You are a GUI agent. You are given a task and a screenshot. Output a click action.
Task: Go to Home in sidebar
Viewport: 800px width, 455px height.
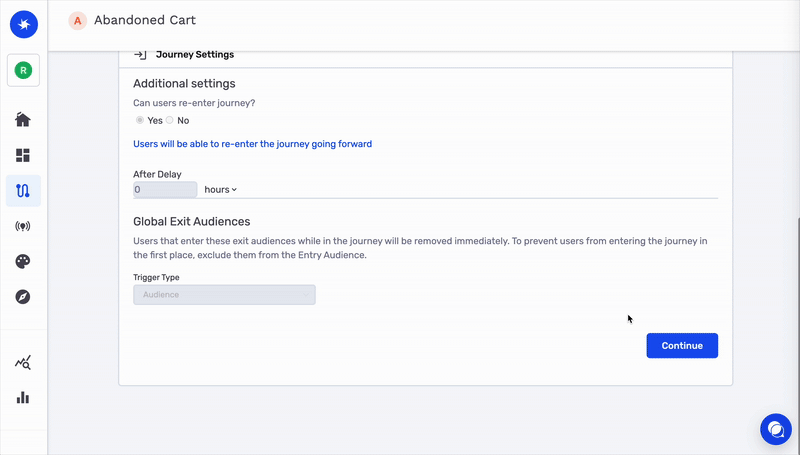point(23,120)
